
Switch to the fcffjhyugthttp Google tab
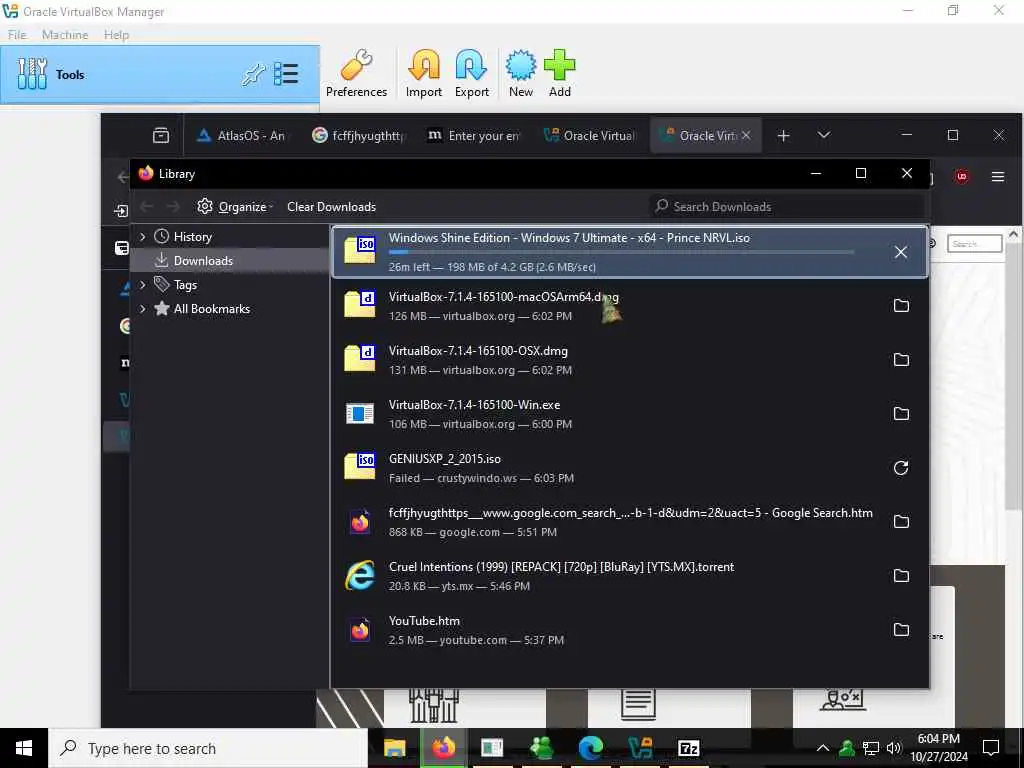[358, 135]
